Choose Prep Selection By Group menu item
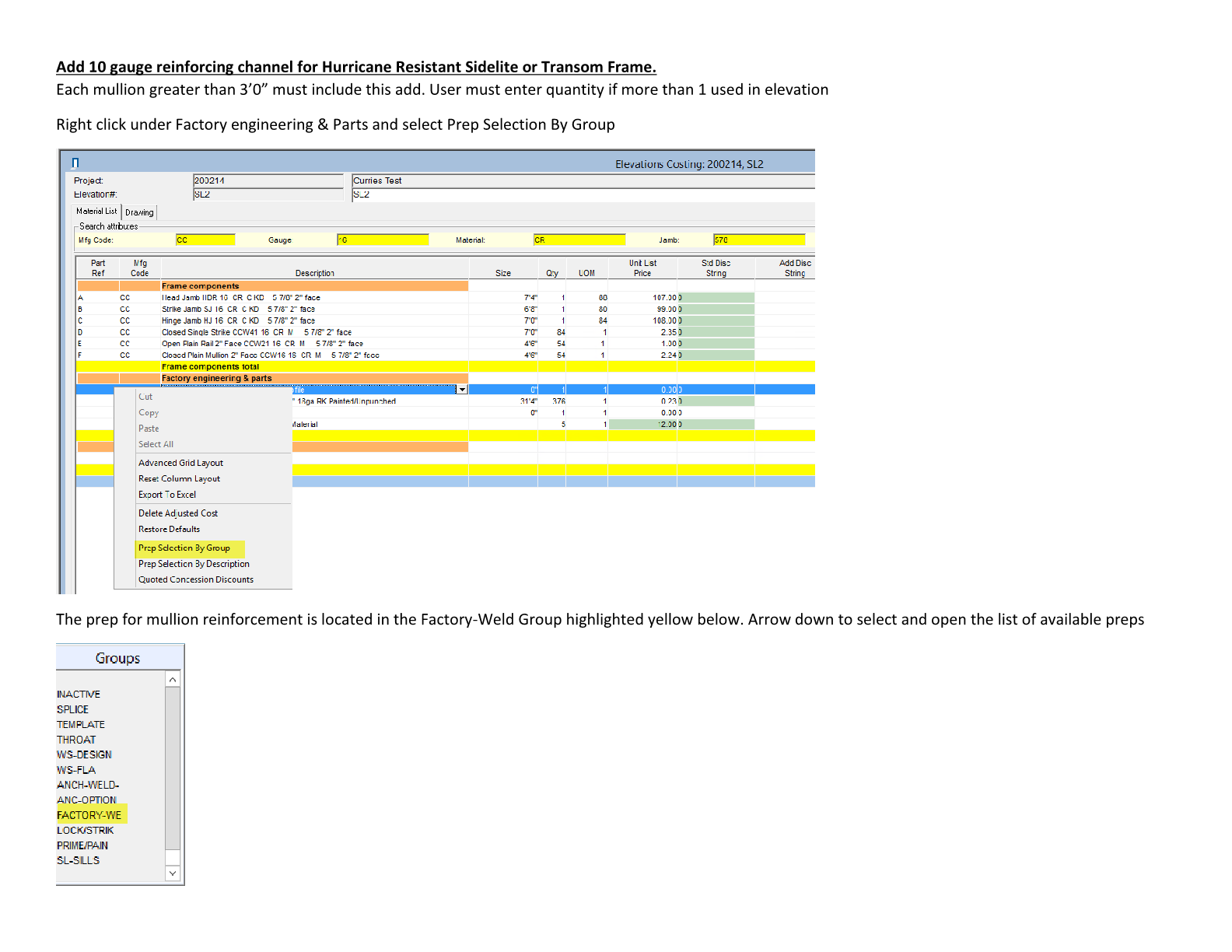The image size is (1232, 952). pos(184,548)
